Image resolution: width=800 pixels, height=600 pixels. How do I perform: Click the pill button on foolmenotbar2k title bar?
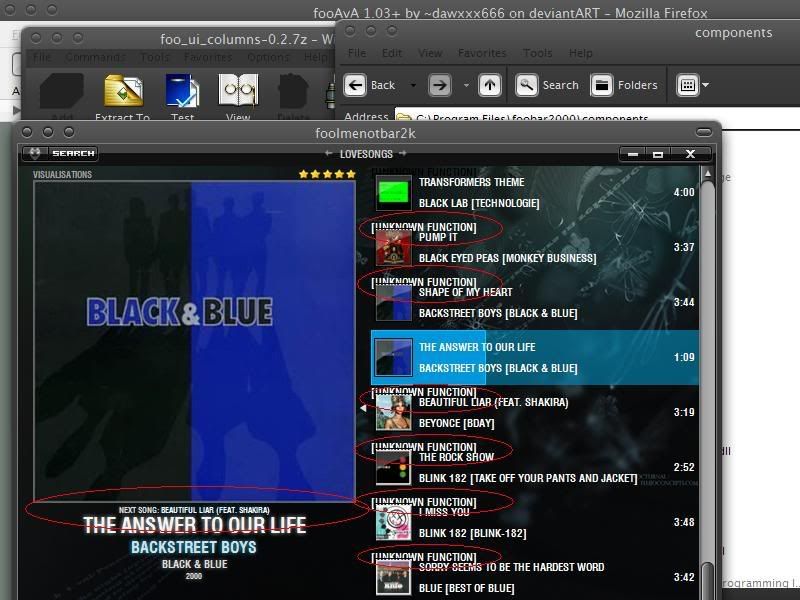click(704, 133)
